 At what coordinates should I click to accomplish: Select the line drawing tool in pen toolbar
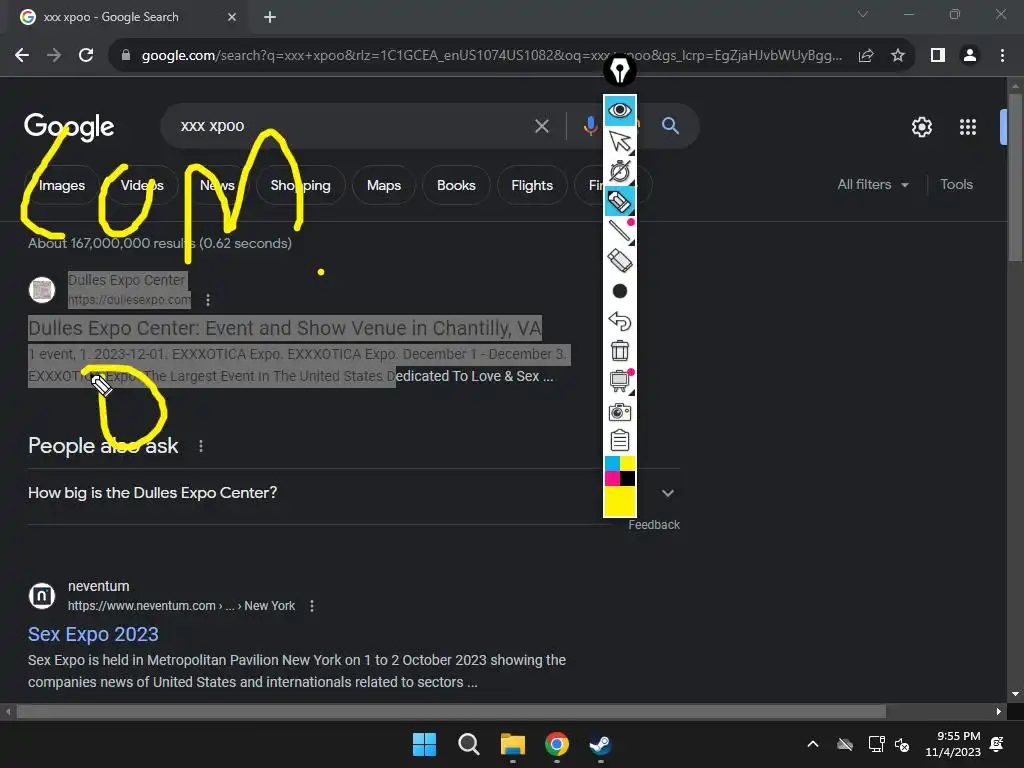click(619, 231)
